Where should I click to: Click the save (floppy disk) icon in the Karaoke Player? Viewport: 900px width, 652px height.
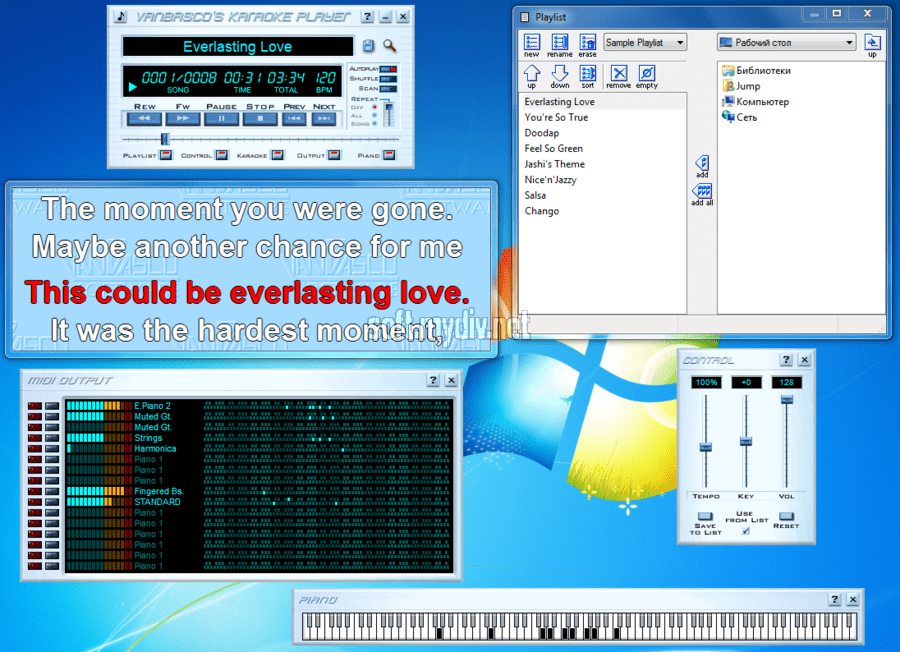click(x=368, y=47)
